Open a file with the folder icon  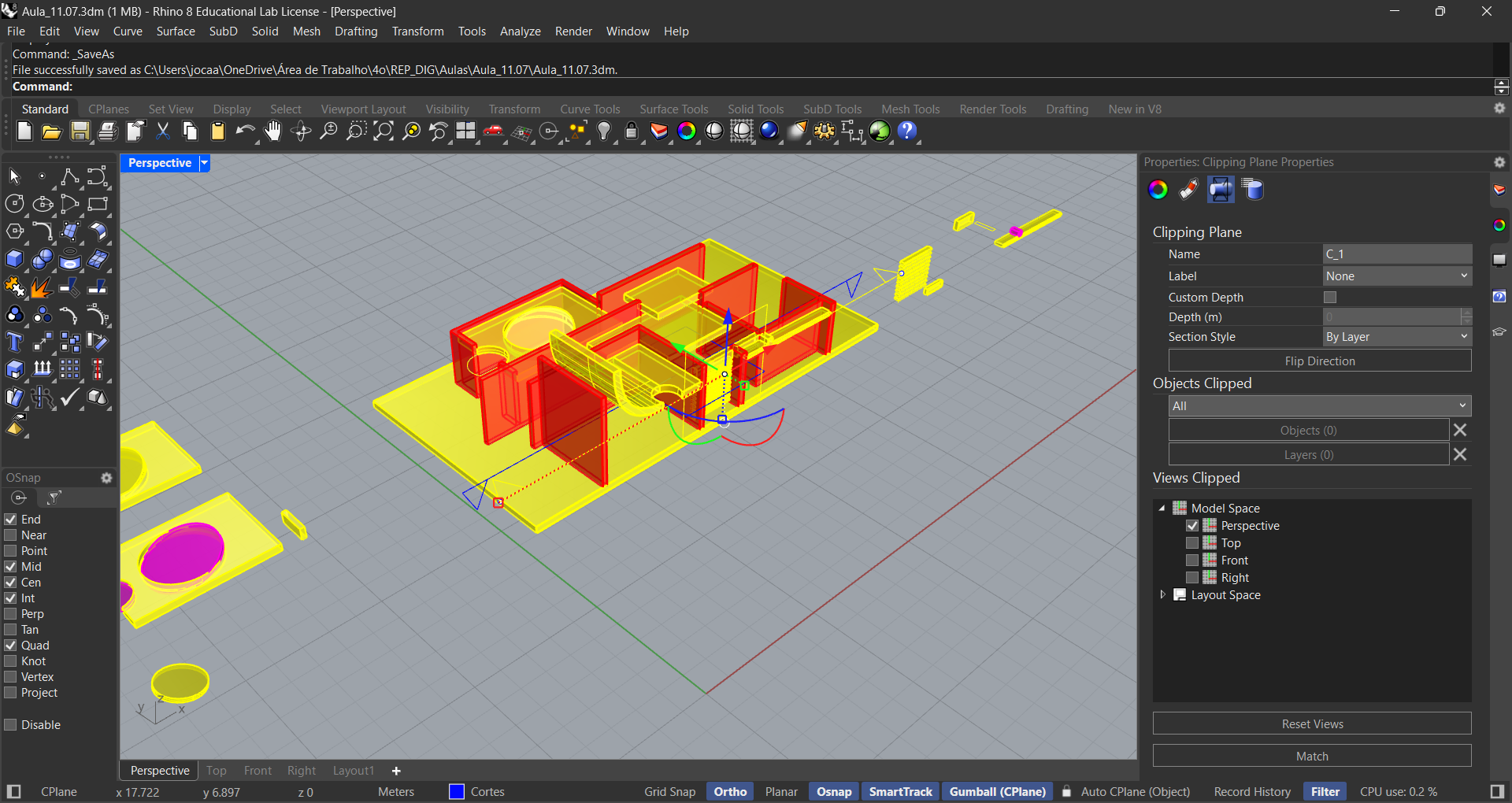pos(52,131)
